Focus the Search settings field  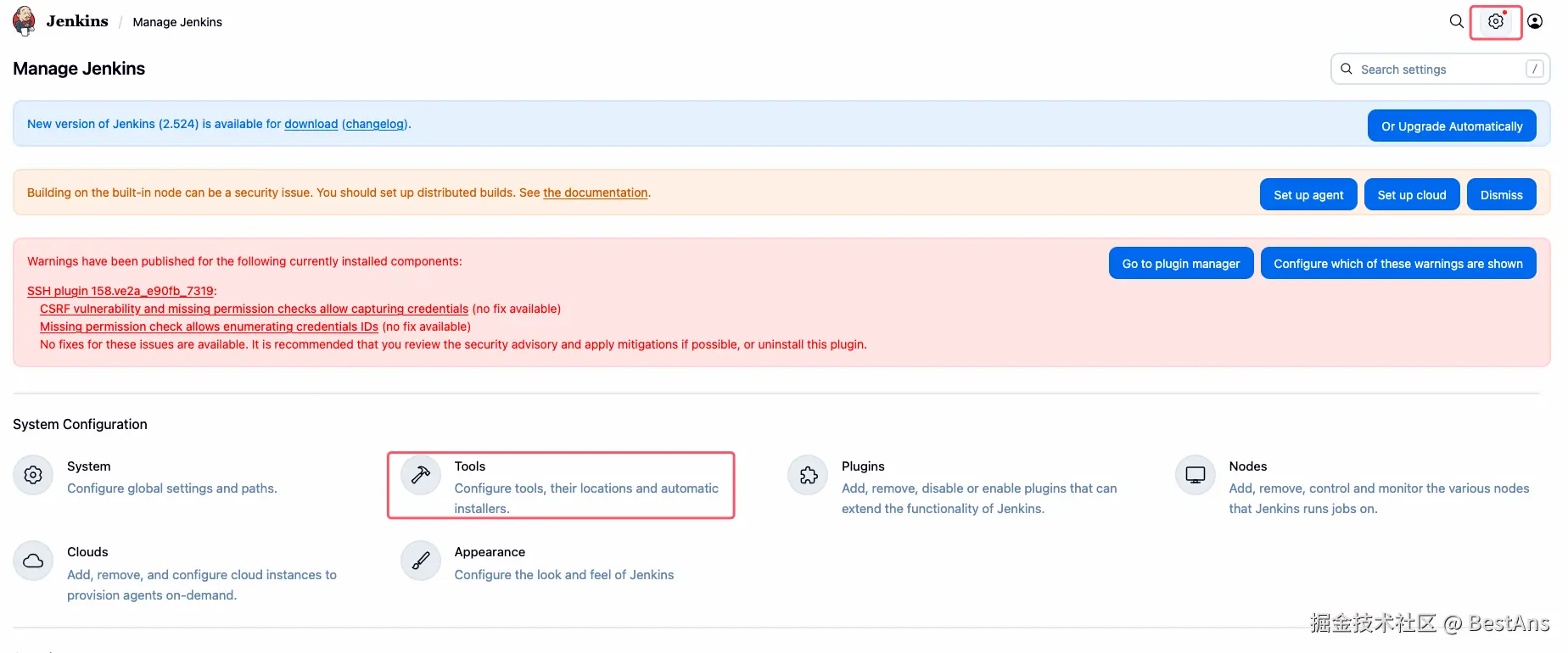(1440, 69)
